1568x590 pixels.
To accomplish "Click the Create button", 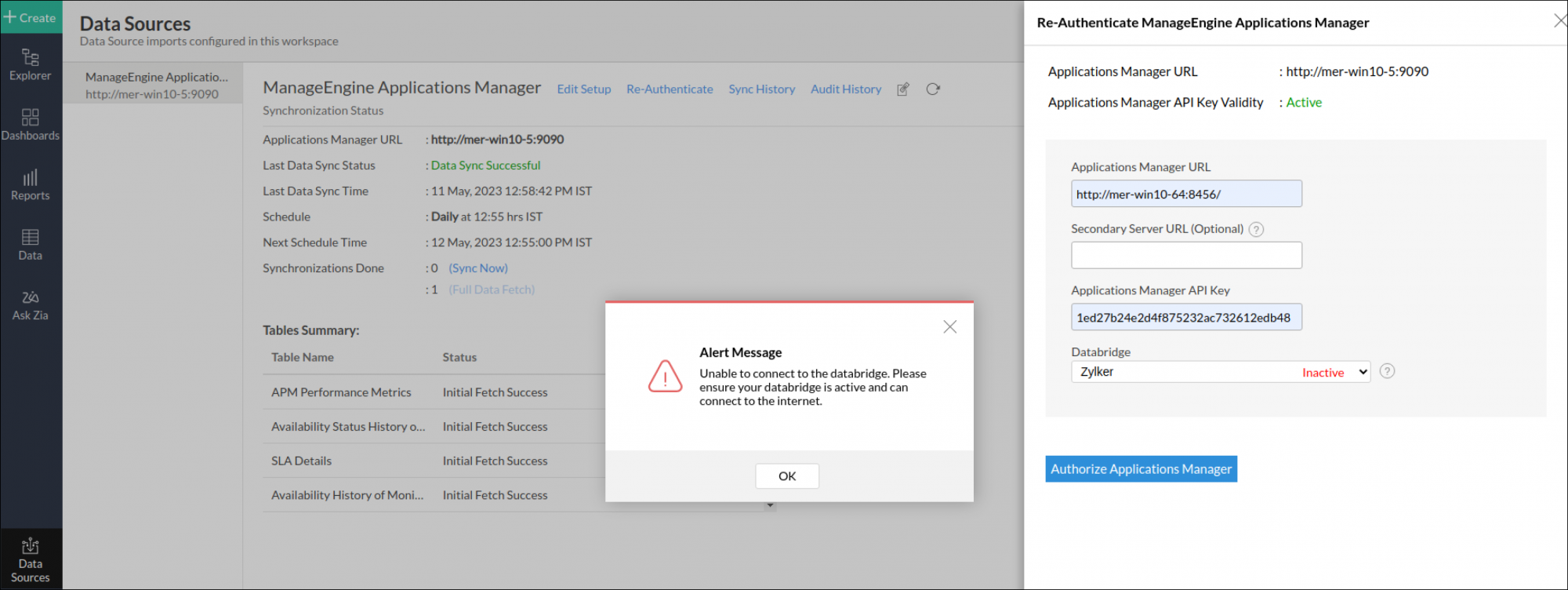I will [x=31, y=17].
